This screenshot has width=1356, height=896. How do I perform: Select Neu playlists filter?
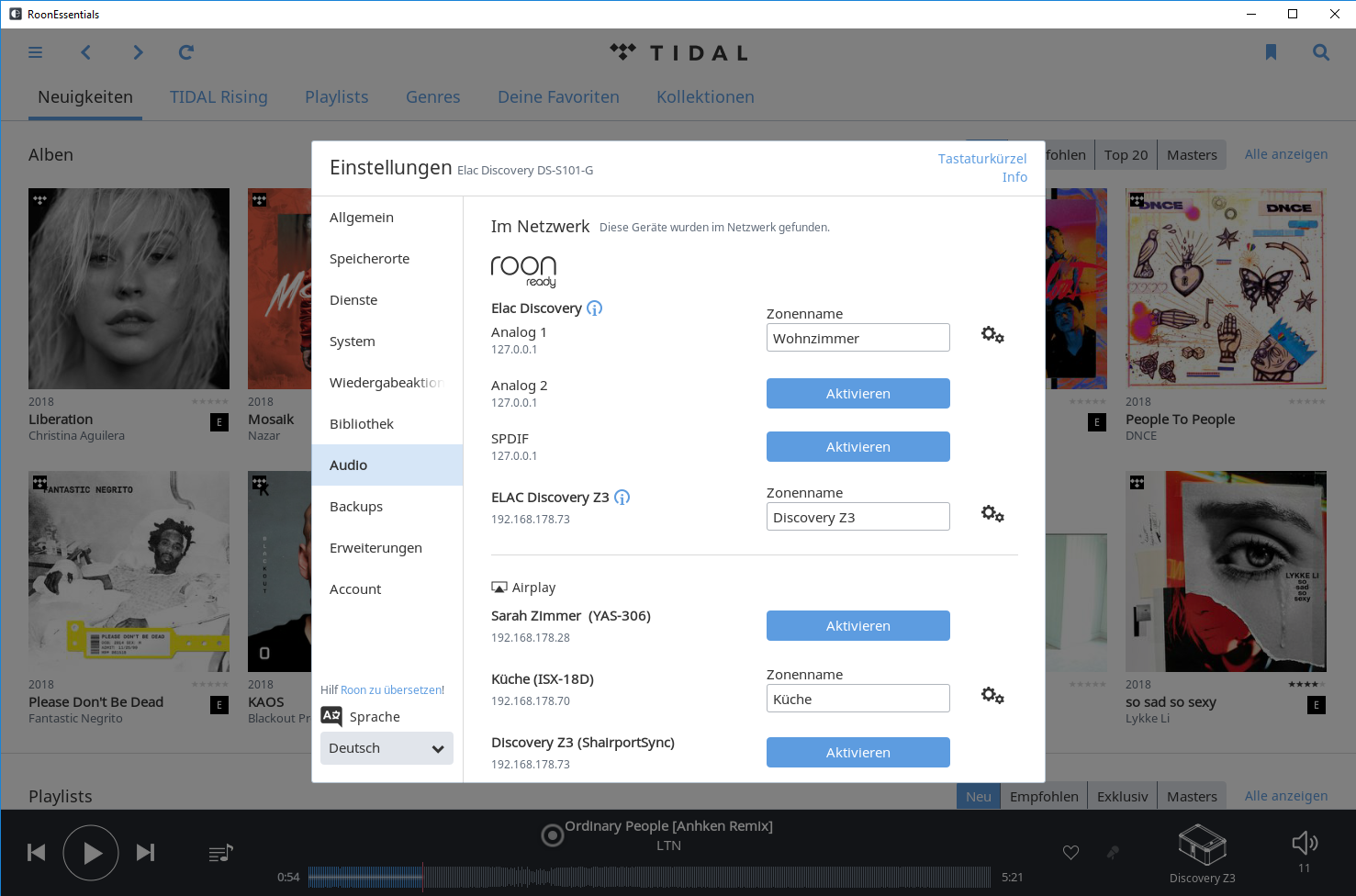pyautogui.click(x=979, y=797)
